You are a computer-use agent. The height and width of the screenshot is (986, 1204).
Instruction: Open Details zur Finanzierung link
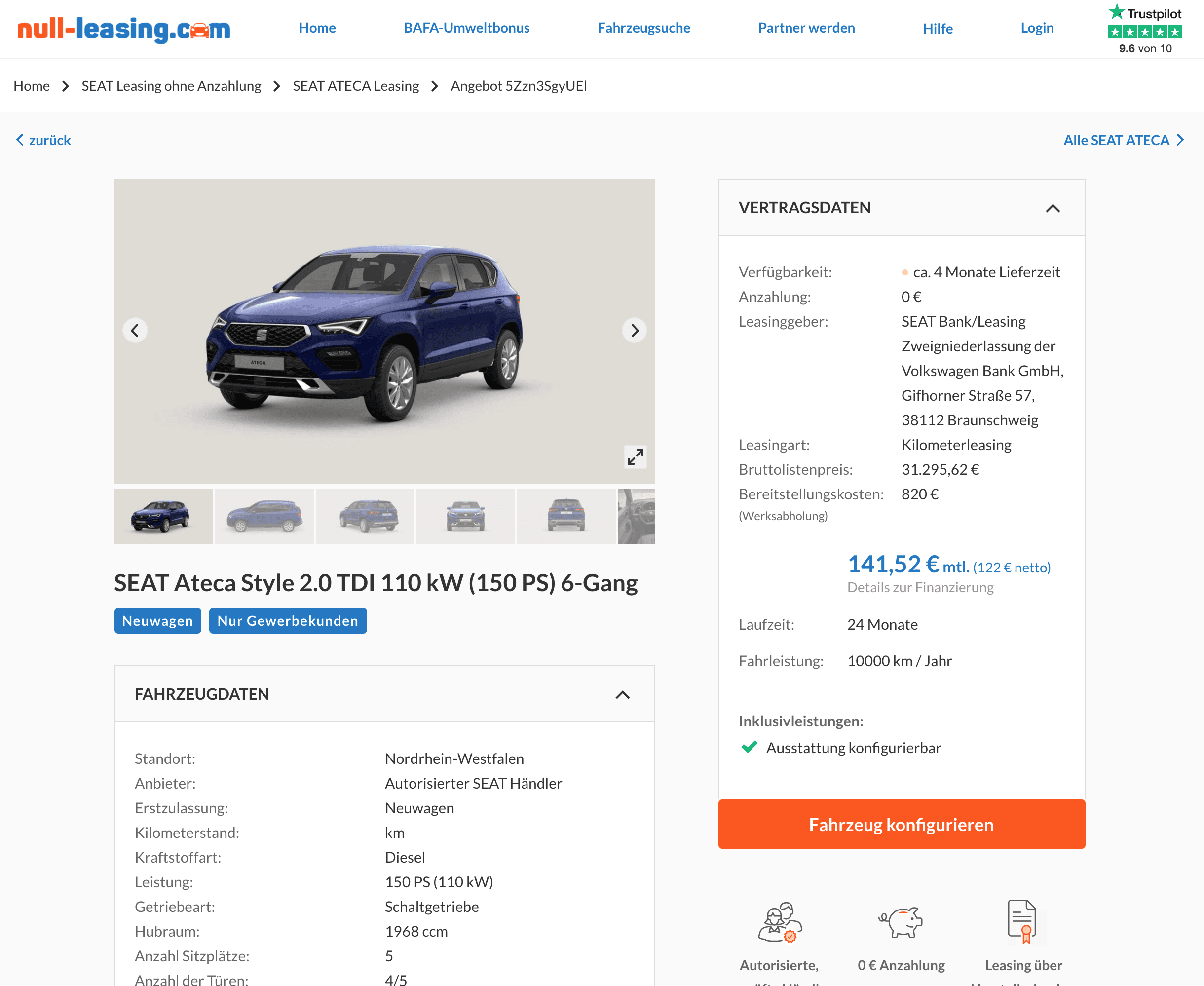coord(920,587)
